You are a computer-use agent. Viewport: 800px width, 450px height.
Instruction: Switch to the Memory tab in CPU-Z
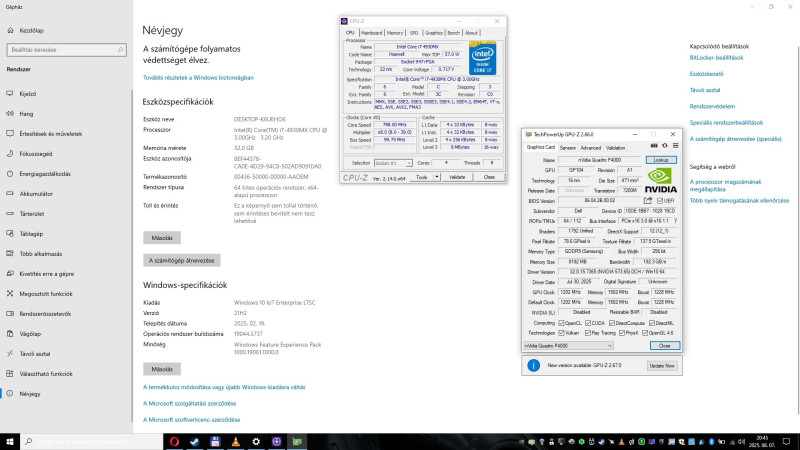click(395, 33)
